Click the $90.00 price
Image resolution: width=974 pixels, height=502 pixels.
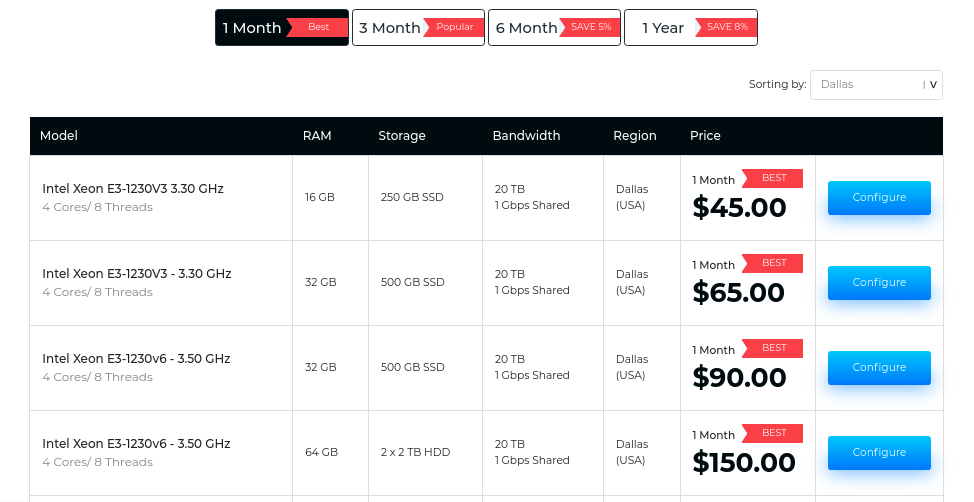tap(739, 378)
